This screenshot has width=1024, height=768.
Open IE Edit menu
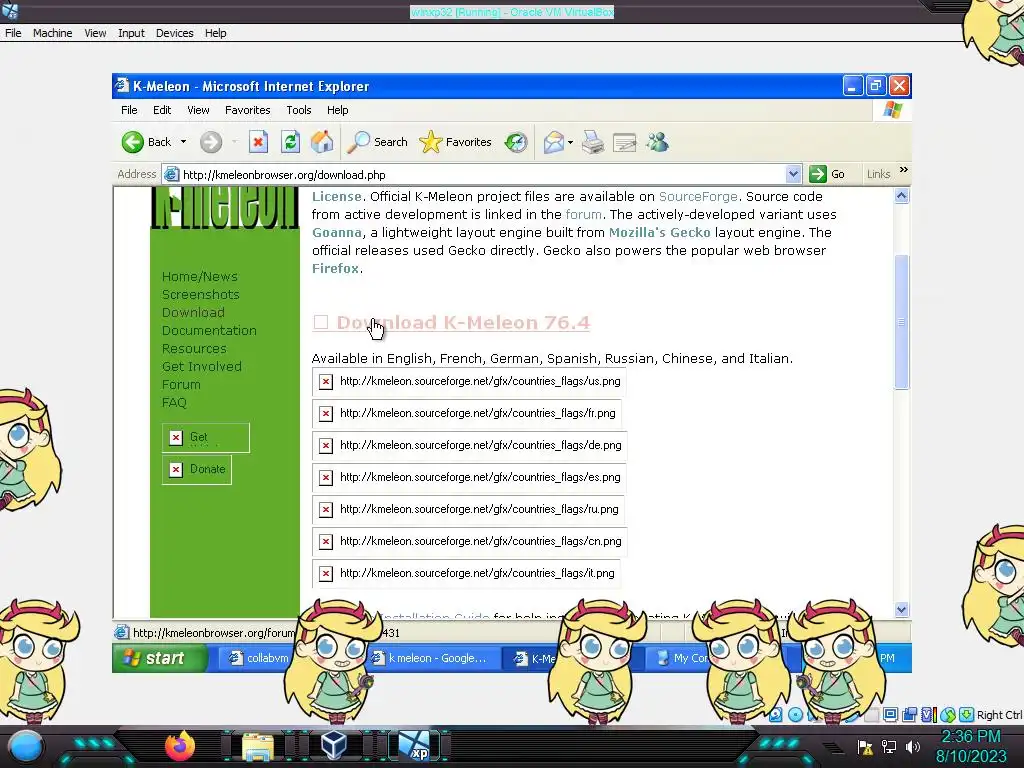pos(162,110)
